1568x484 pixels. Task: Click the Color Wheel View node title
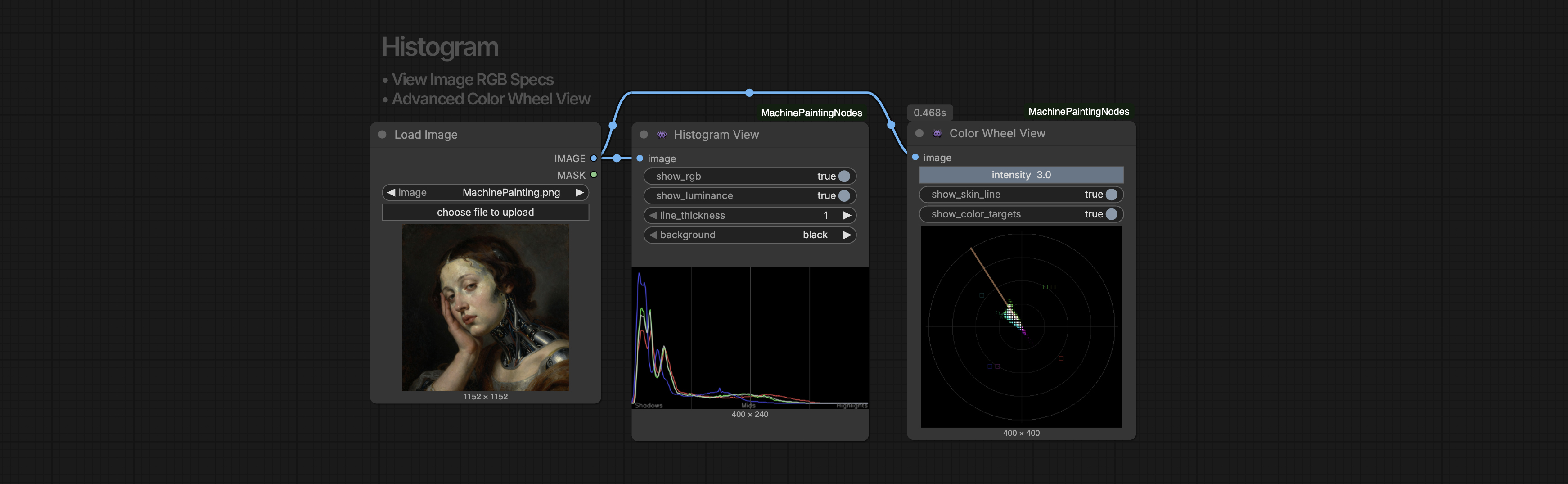click(997, 133)
